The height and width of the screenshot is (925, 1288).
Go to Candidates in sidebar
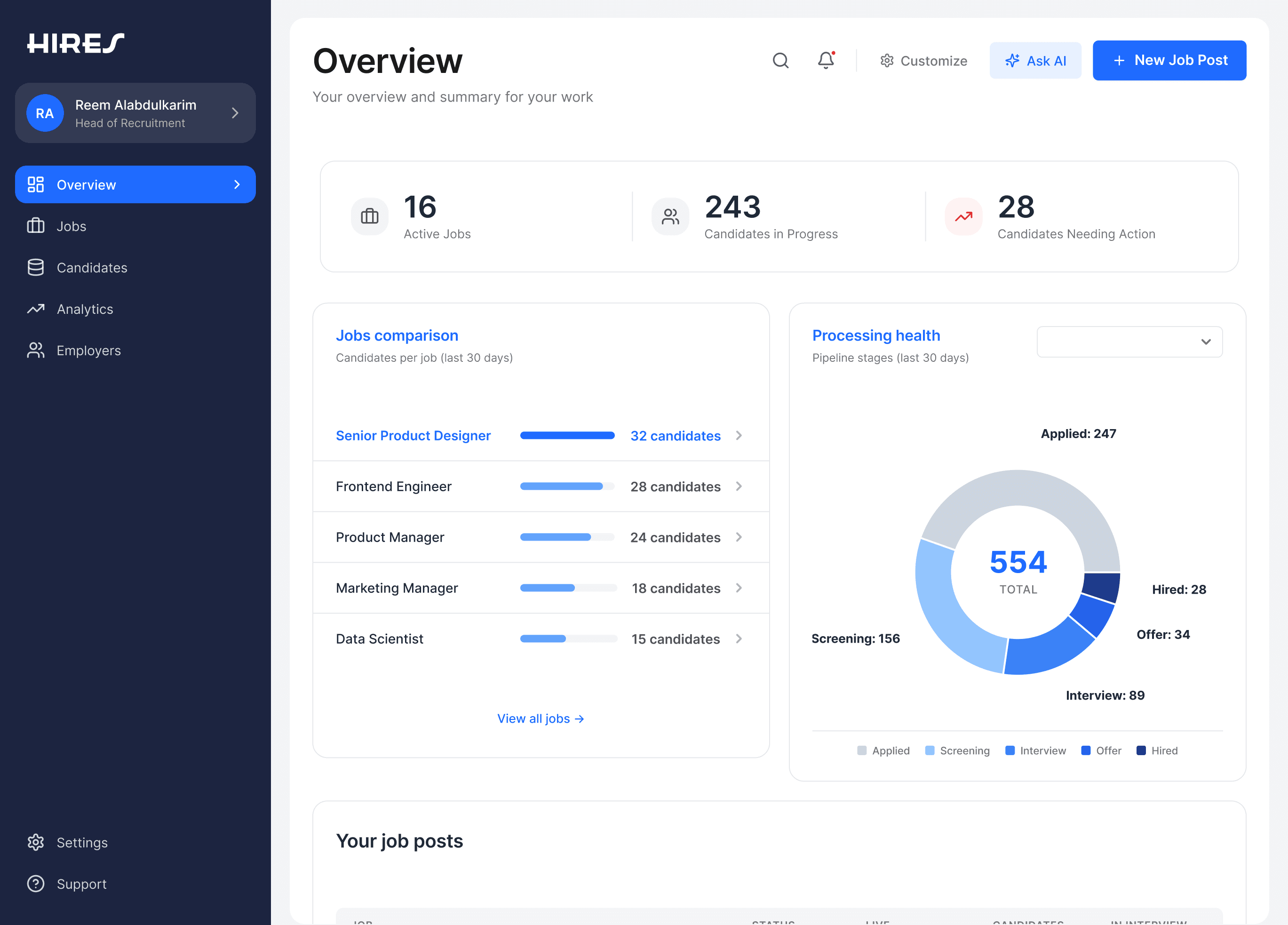click(x=91, y=268)
